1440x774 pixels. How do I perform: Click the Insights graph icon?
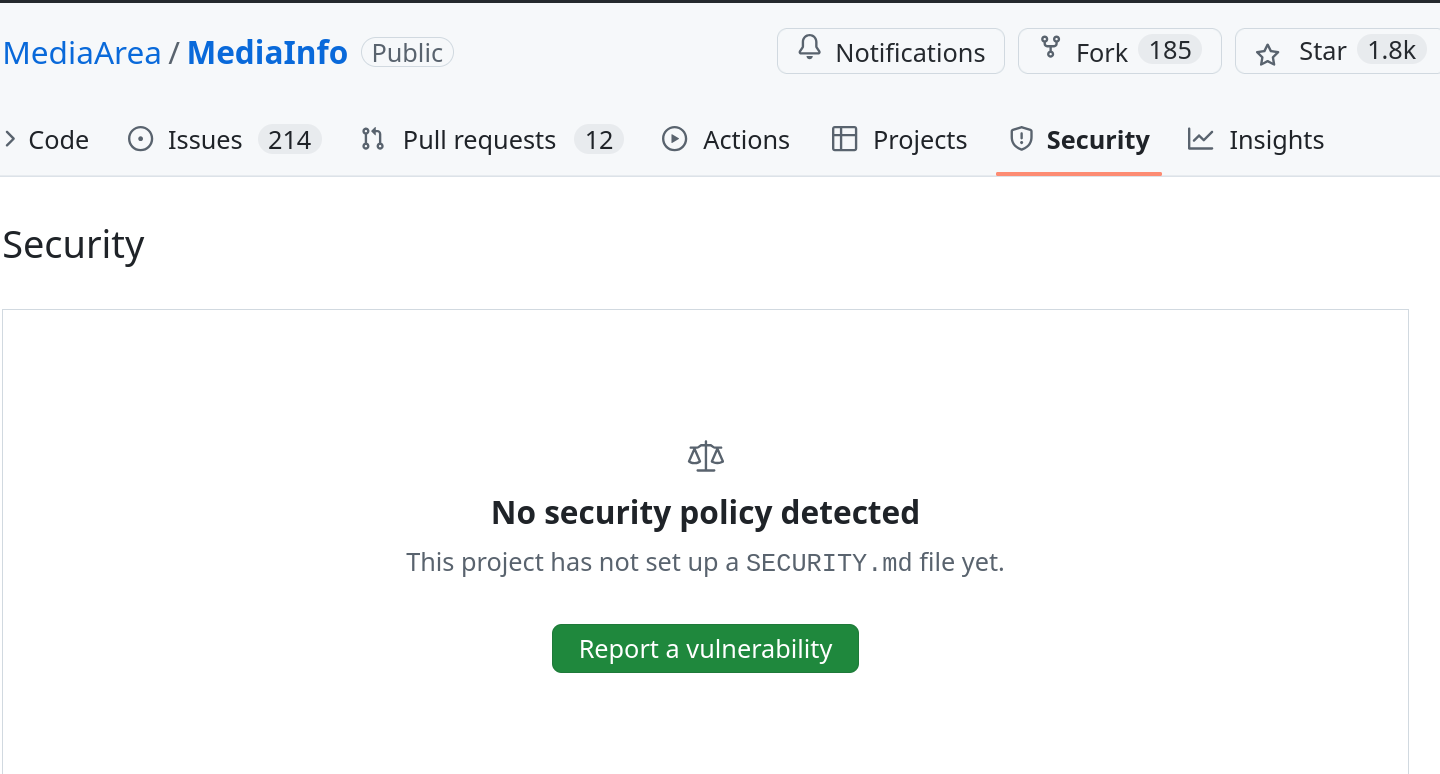coord(1200,140)
